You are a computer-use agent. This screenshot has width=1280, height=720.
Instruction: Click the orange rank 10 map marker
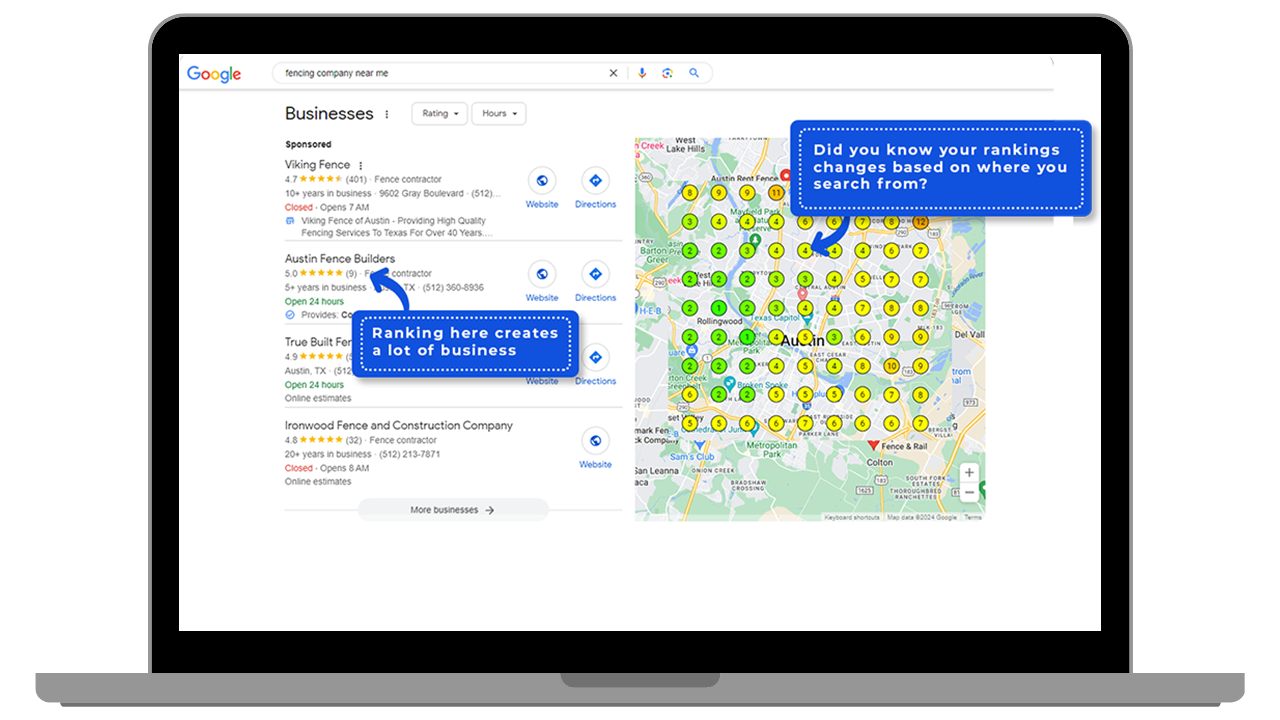pos(891,366)
